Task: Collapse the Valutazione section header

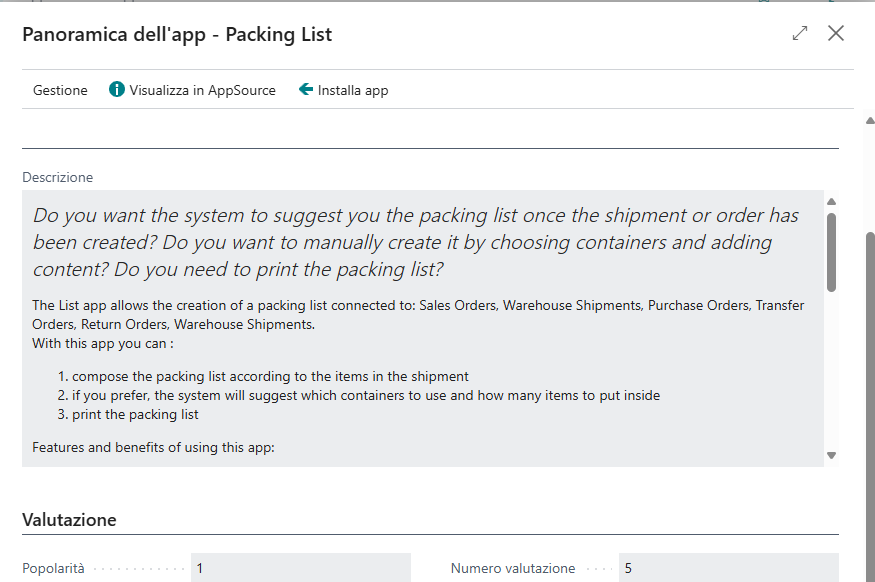Action: click(x=69, y=520)
